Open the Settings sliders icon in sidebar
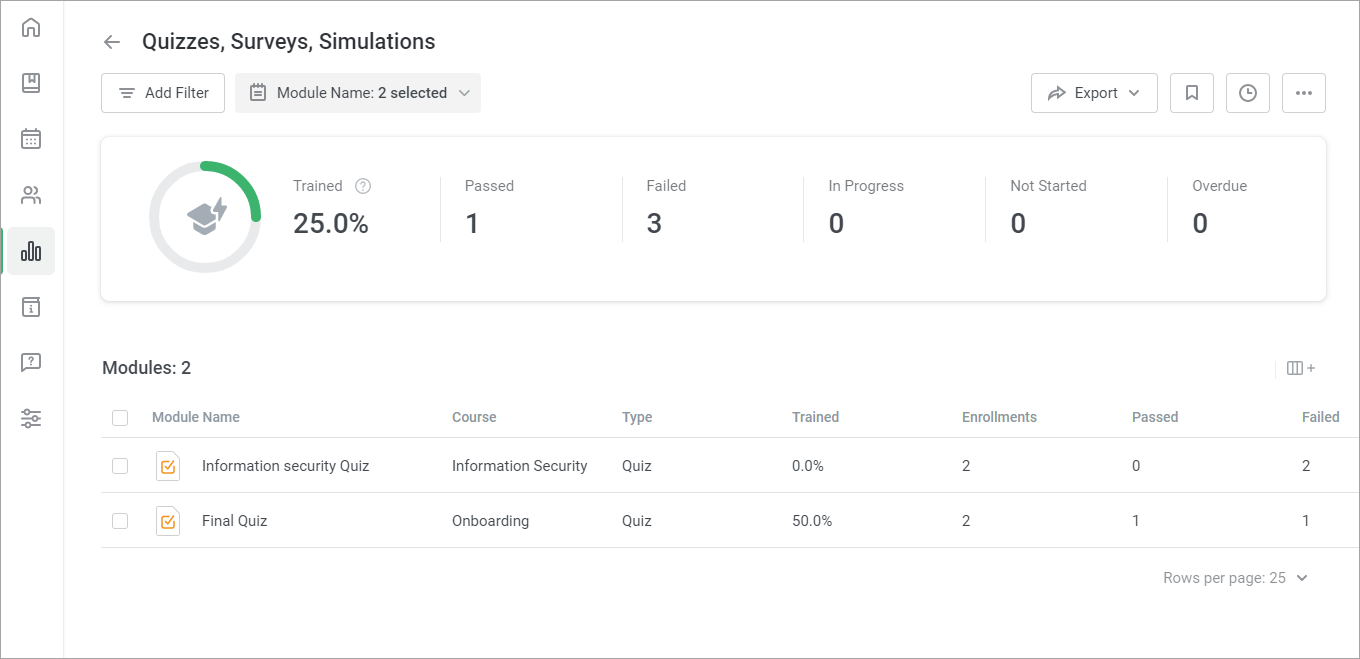1360x659 pixels. [31, 419]
